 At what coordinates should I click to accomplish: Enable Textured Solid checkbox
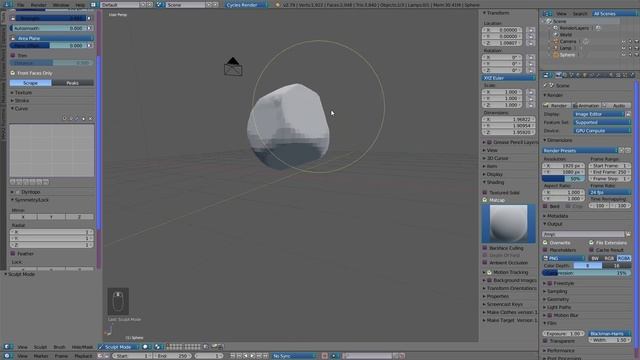(x=485, y=192)
